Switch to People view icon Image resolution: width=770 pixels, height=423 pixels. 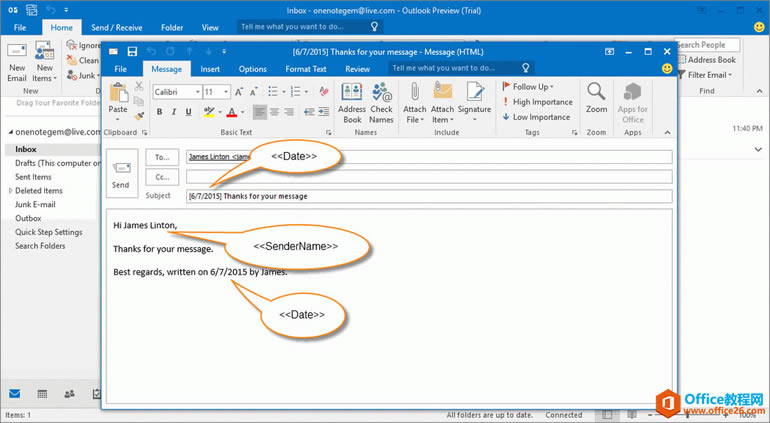point(70,394)
